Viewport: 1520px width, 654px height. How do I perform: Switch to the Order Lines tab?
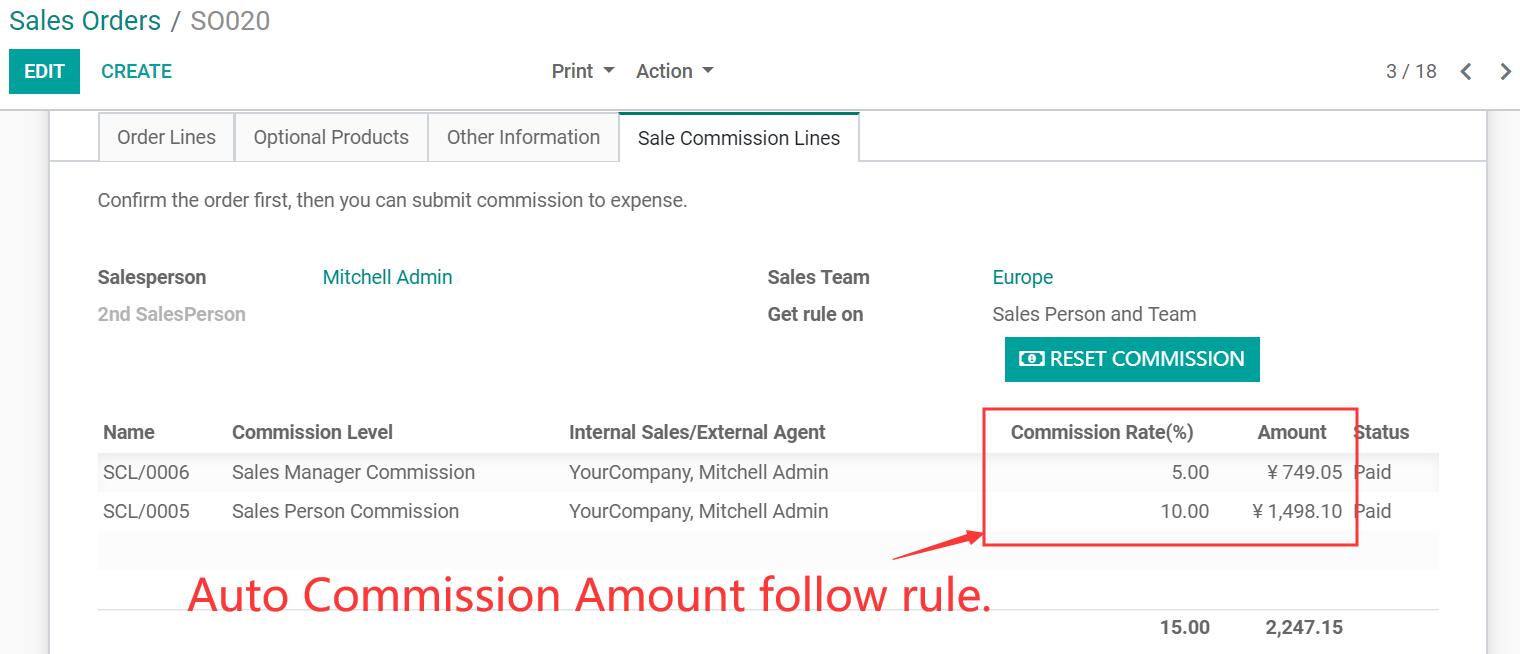(x=166, y=137)
